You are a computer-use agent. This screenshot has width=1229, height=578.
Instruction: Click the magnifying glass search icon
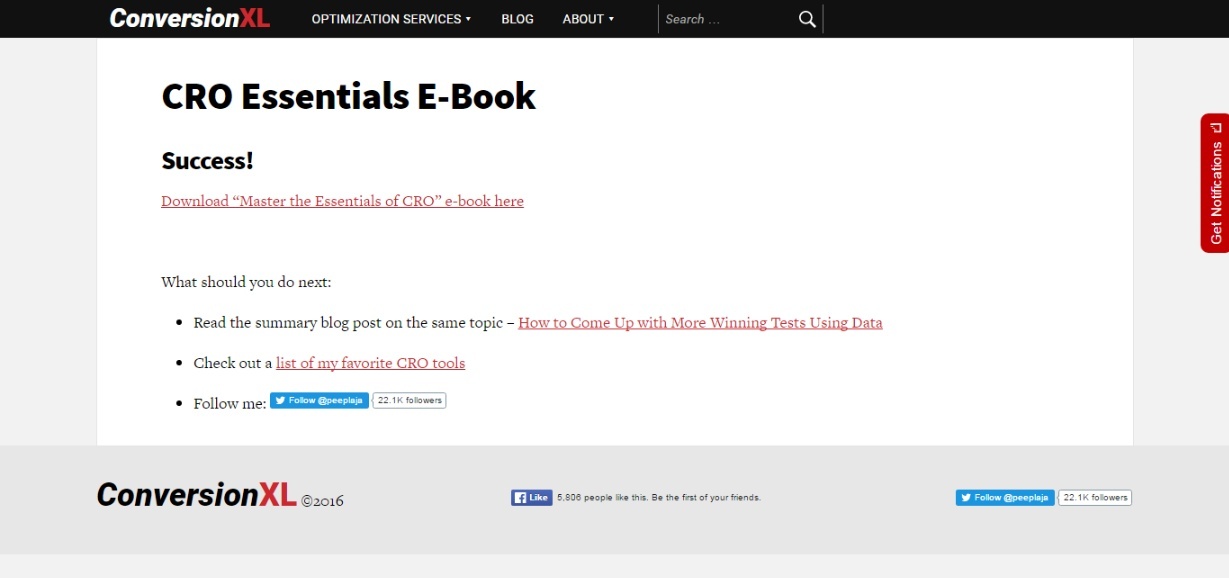(807, 19)
